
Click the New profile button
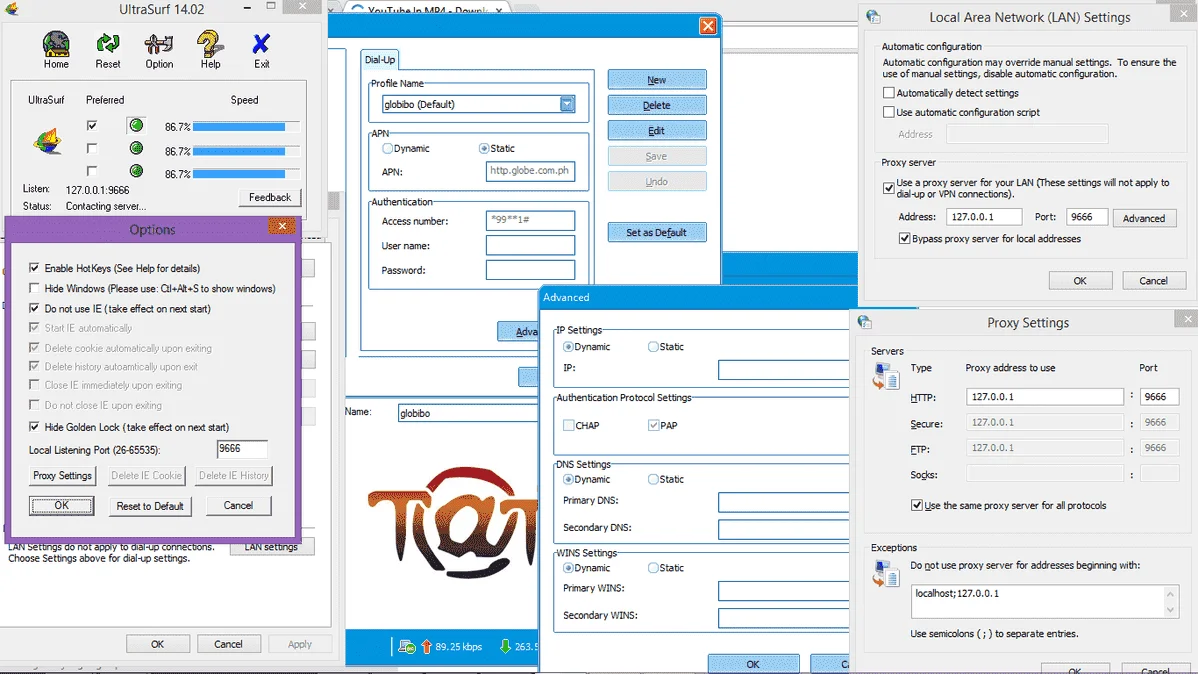pyautogui.click(x=656, y=79)
